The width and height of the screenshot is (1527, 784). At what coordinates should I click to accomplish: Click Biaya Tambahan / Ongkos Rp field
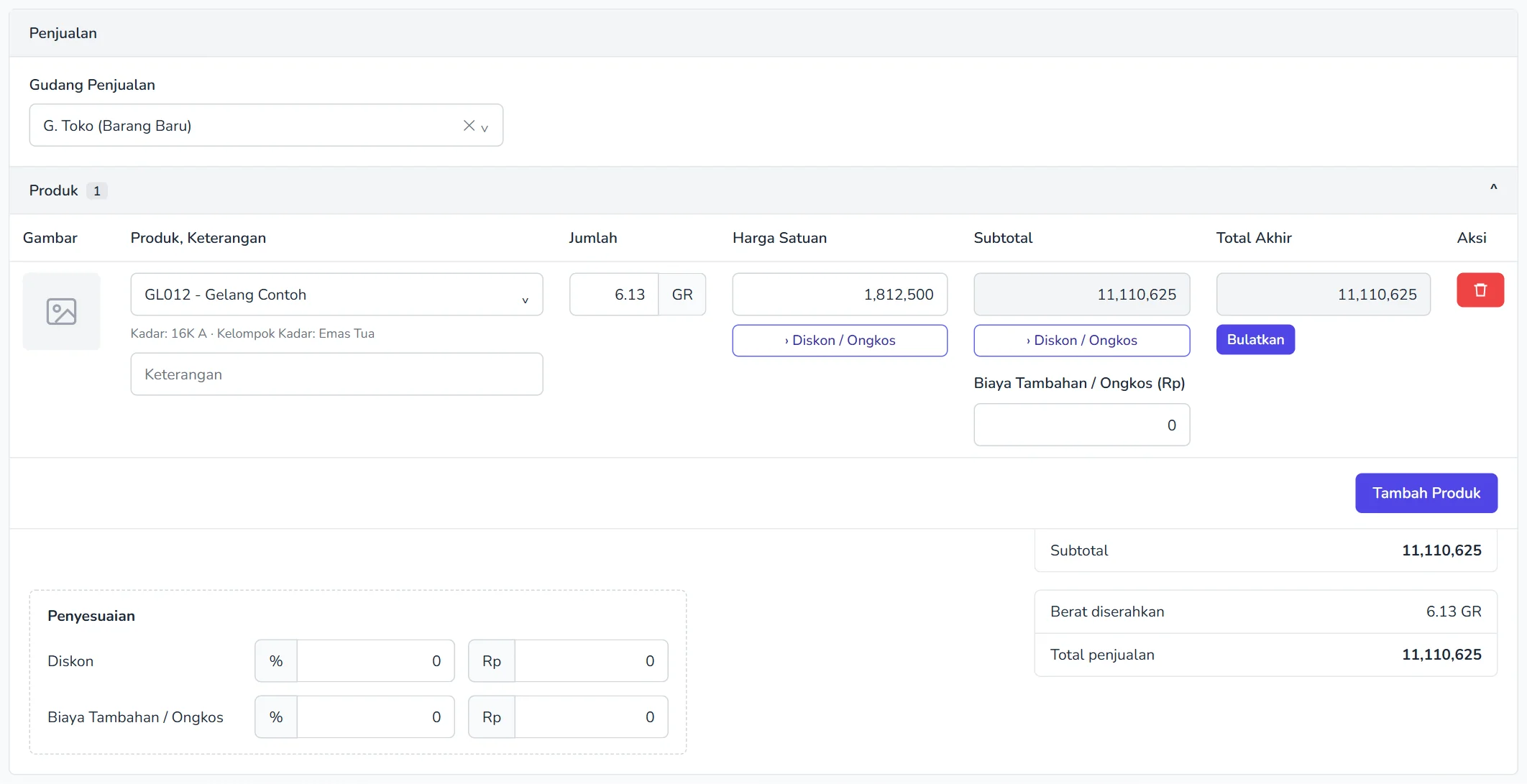(x=591, y=717)
